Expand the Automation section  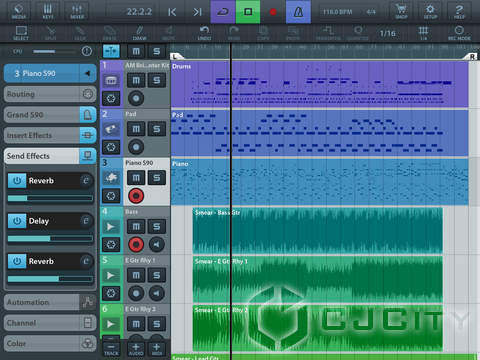[50, 302]
